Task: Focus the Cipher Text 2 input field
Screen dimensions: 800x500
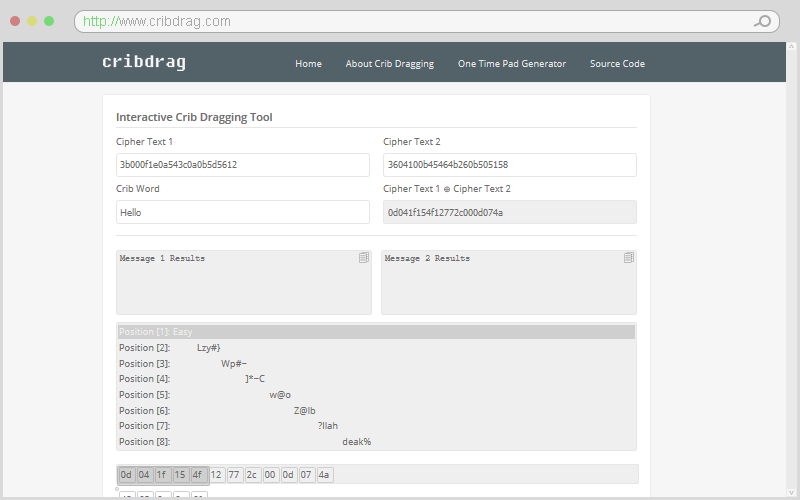Action: pyautogui.click(x=509, y=165)
